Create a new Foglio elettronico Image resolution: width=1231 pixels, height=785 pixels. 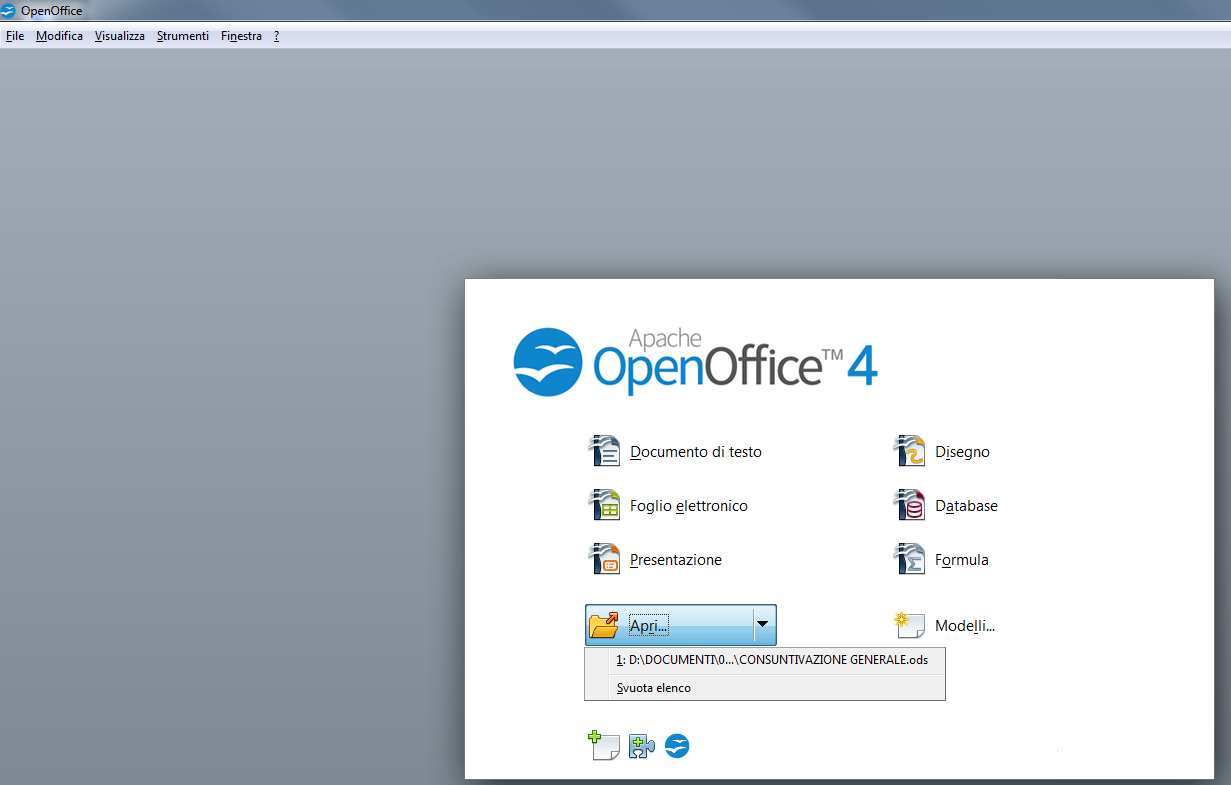689,506
